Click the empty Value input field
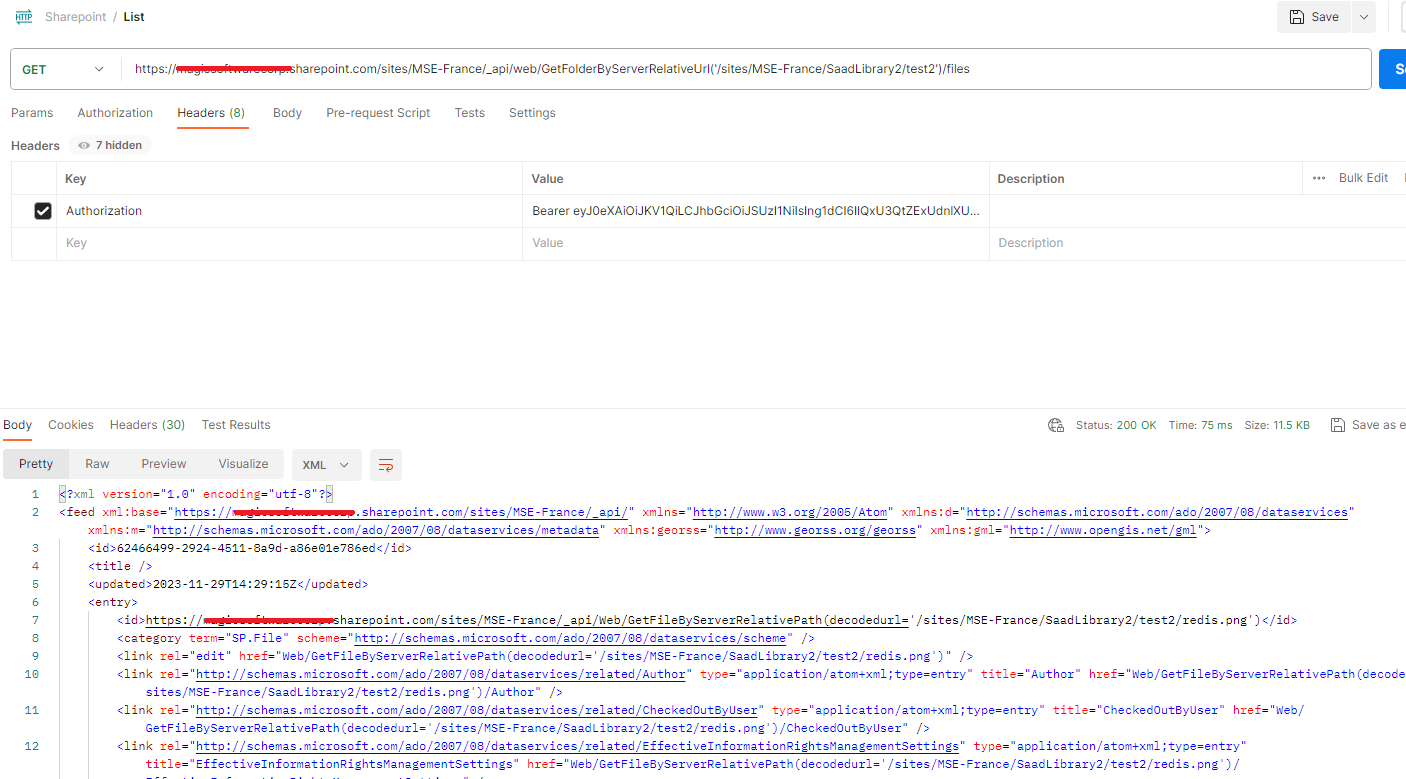1406x779 pixels. pos(756,243)
